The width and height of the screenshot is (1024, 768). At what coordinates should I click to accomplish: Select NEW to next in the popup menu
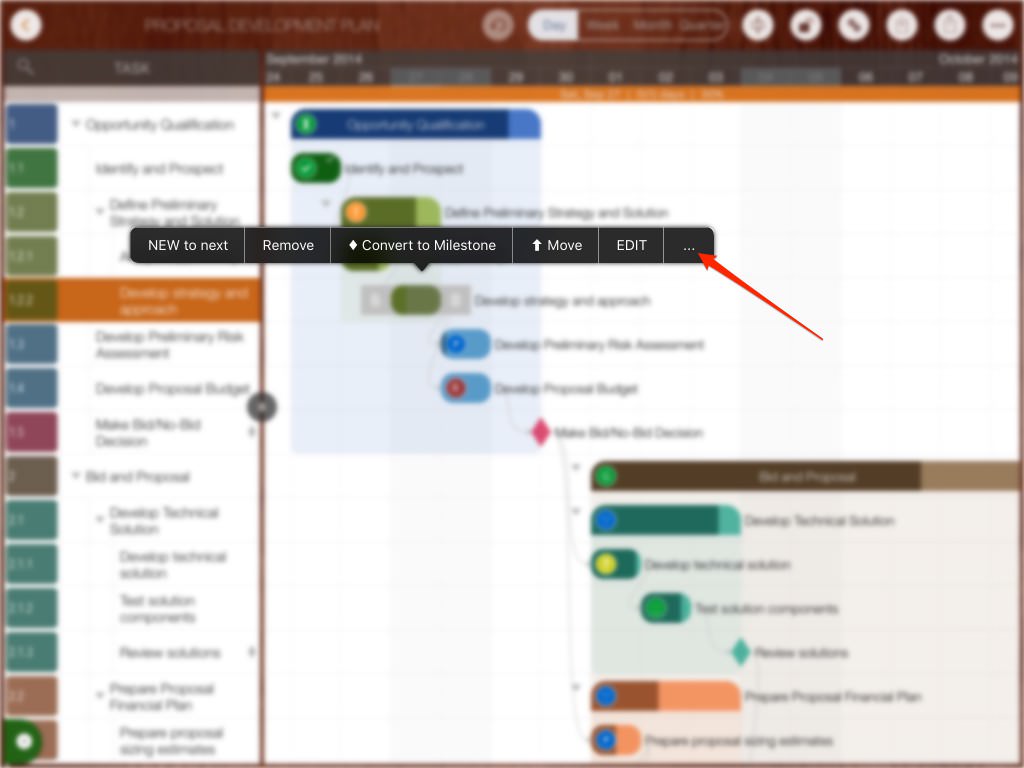point(188,245)
